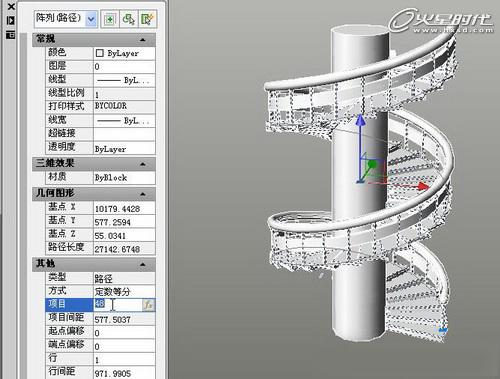Click the 项目 count input field
This screenshot has width=500, height=379.
point(118,305)
